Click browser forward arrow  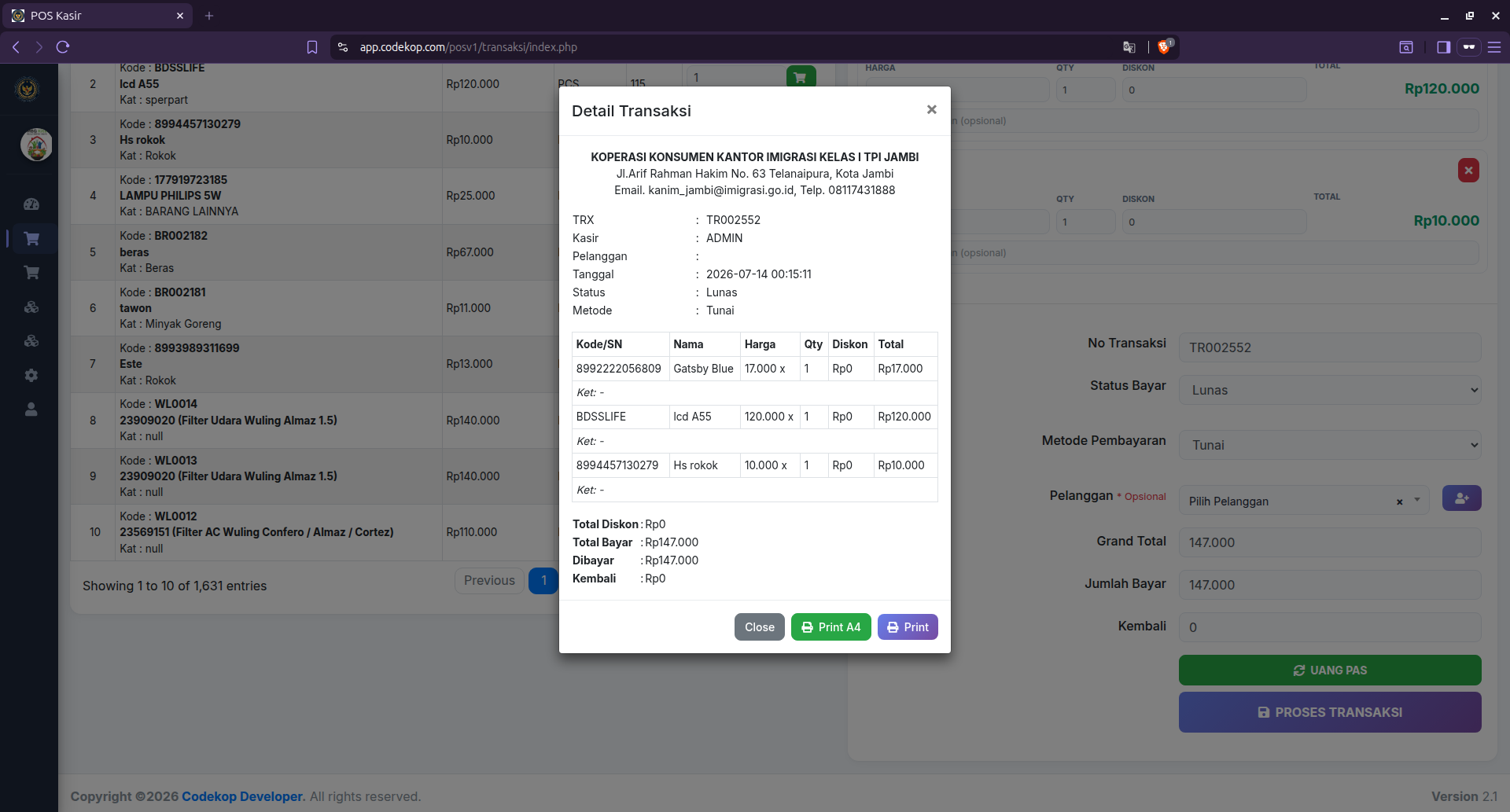pyautogui.click(x=39, y=47)
